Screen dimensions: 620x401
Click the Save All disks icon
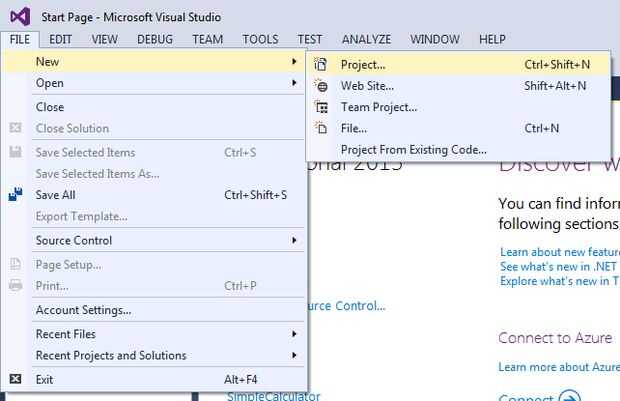click(x=16, y=195)
